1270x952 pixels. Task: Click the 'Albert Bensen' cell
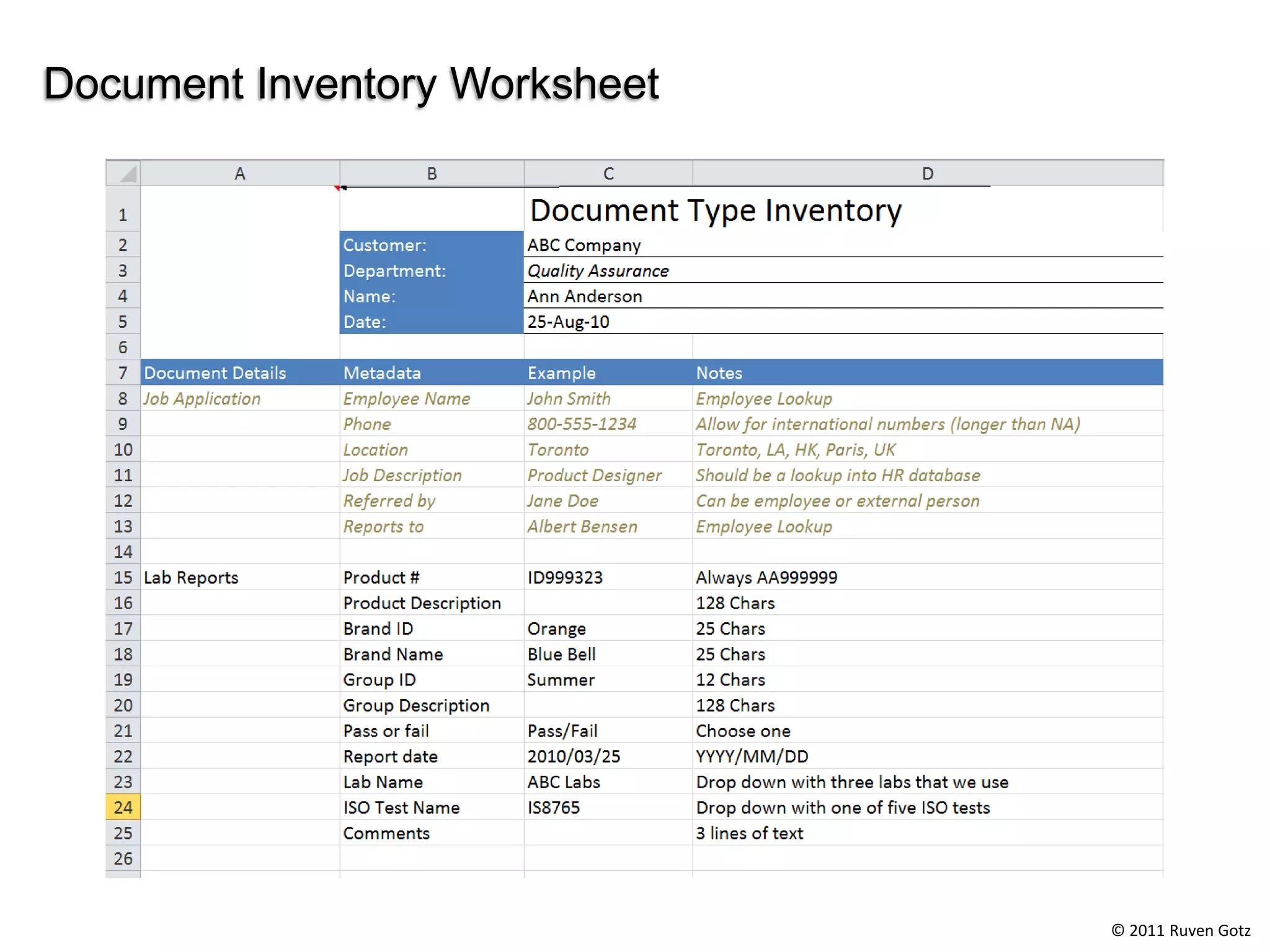608,526
